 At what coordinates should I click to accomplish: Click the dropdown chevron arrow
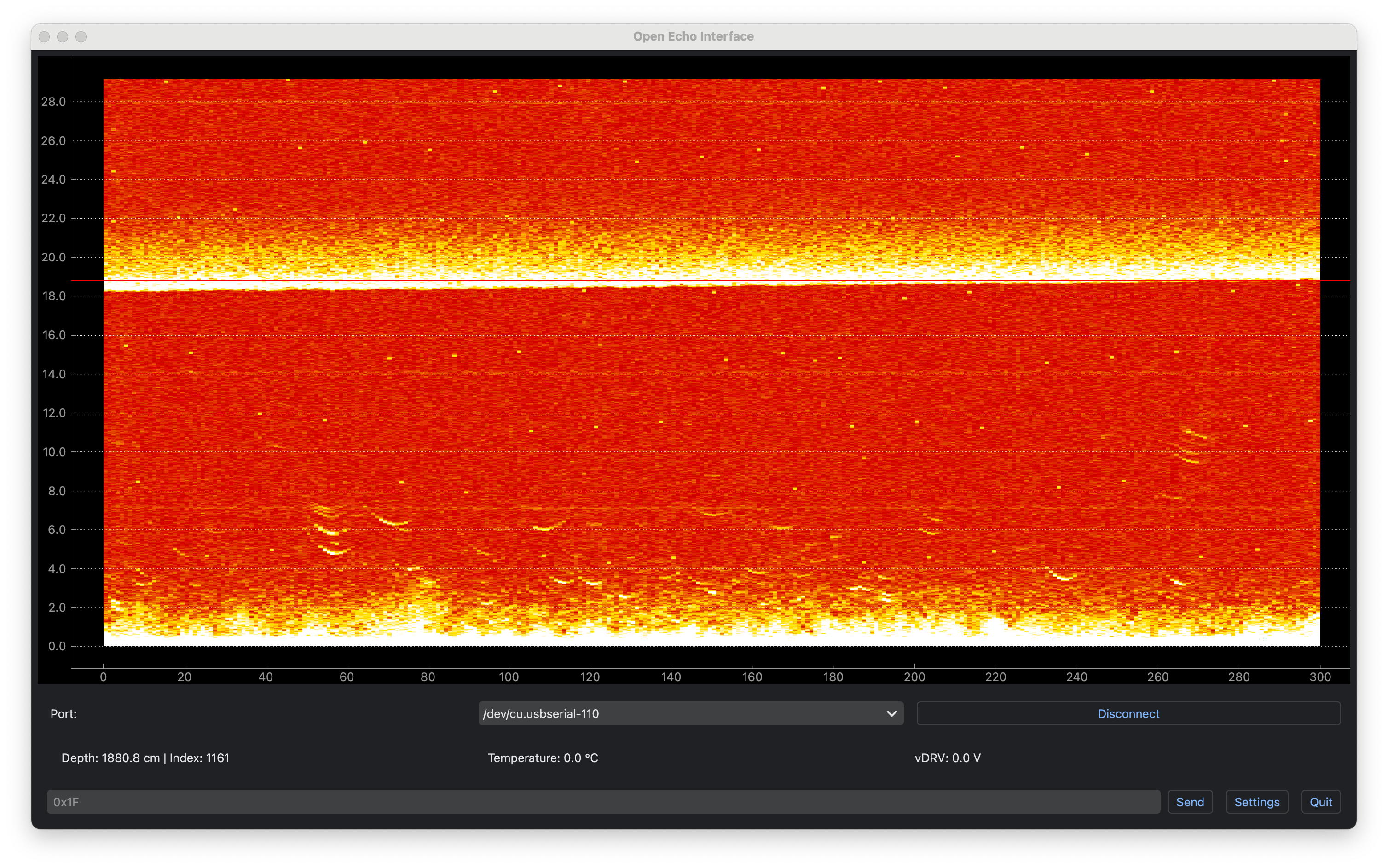point(891,713)
